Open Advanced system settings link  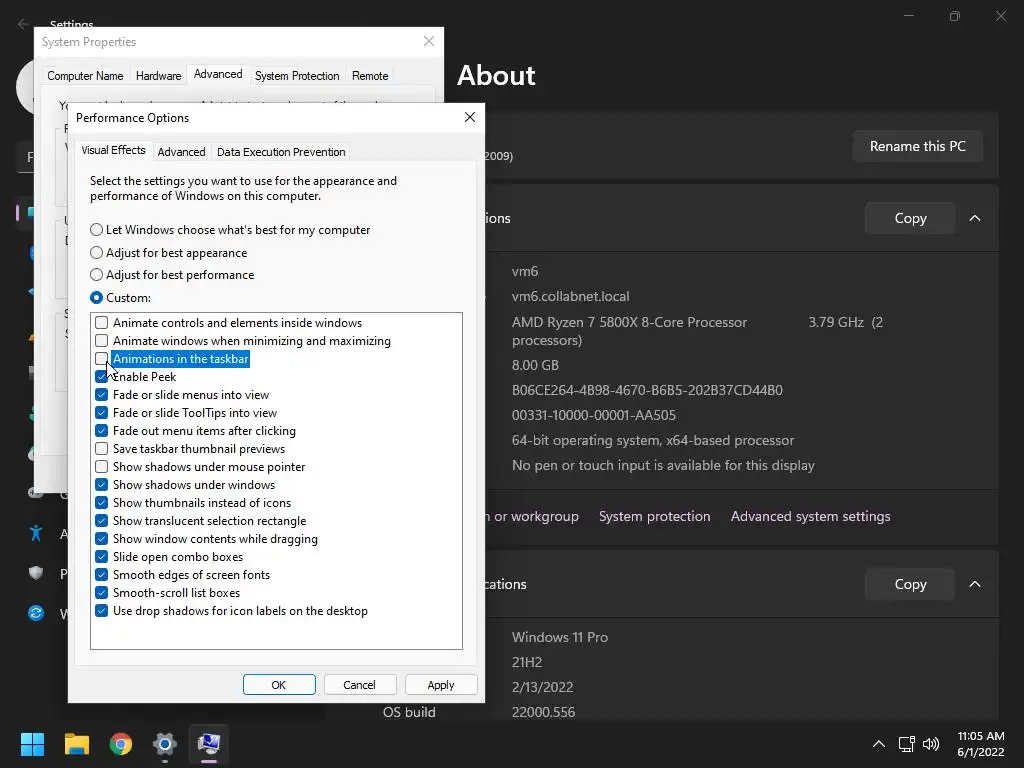810,517
